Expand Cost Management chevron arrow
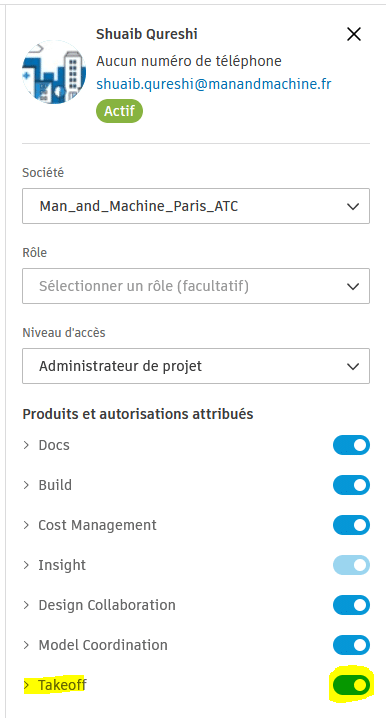Viewport: 386px width, 718px height. click(x=26, y=525)
